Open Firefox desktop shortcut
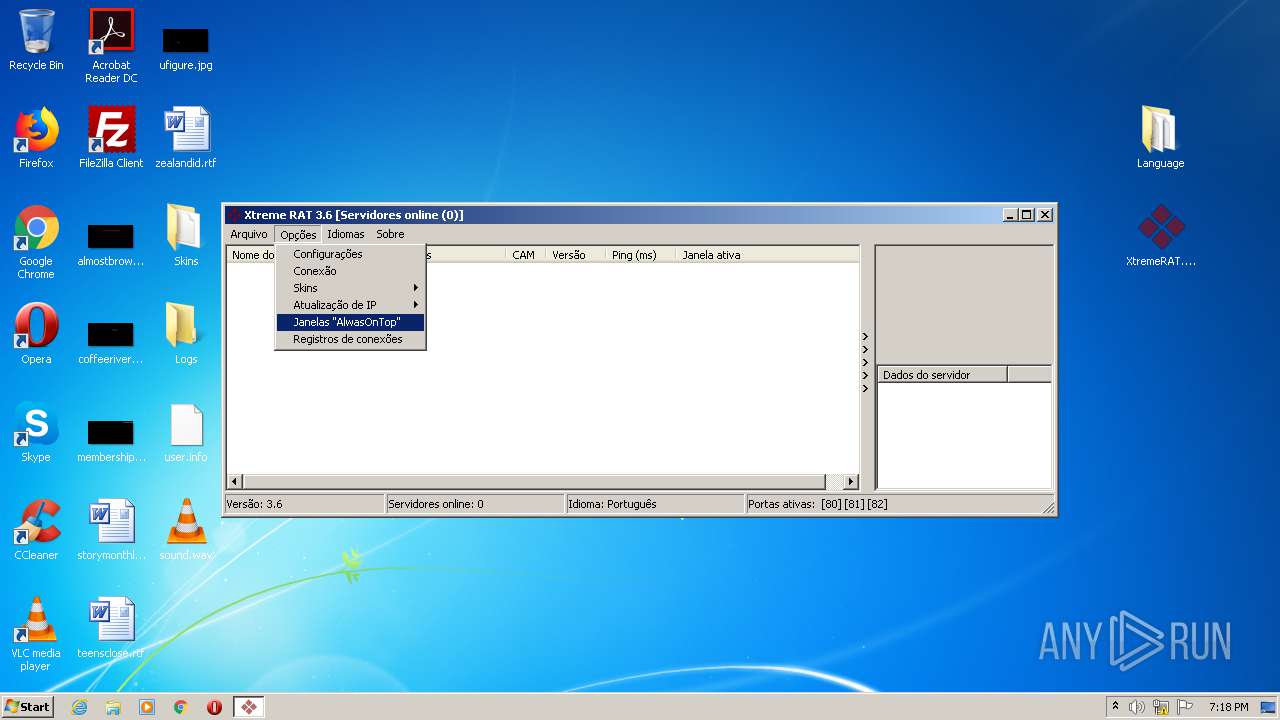1280x720 pixels. [36, 138]
